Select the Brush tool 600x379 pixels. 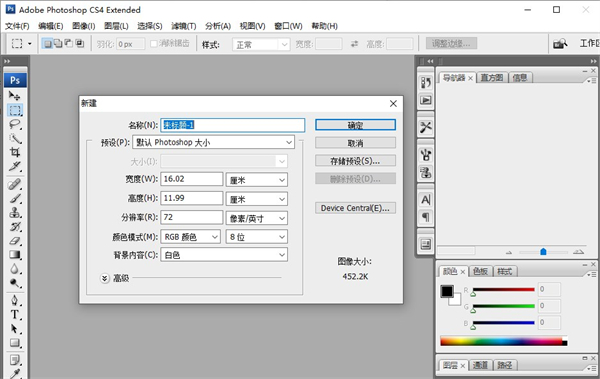point(15,199)
